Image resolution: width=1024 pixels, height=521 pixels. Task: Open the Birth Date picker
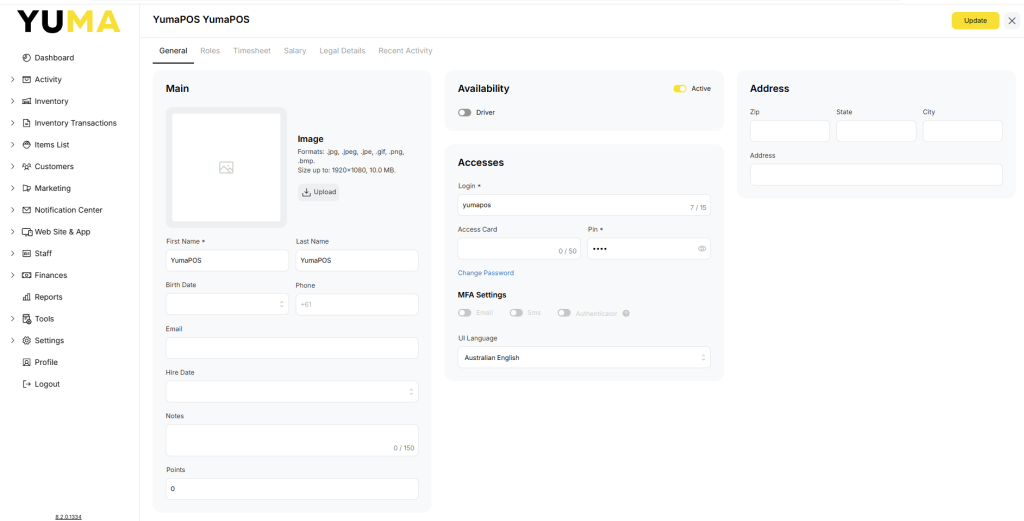(227, 304)
